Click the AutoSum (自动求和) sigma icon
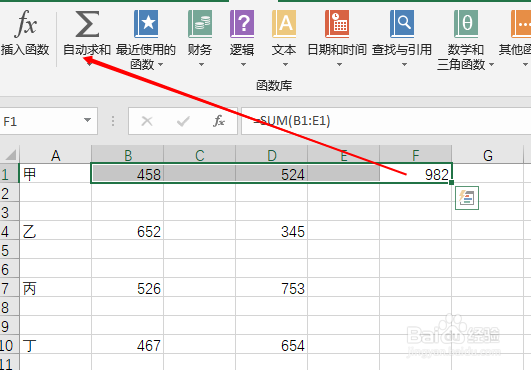The image size is (531, 370). tap(87, 24)
